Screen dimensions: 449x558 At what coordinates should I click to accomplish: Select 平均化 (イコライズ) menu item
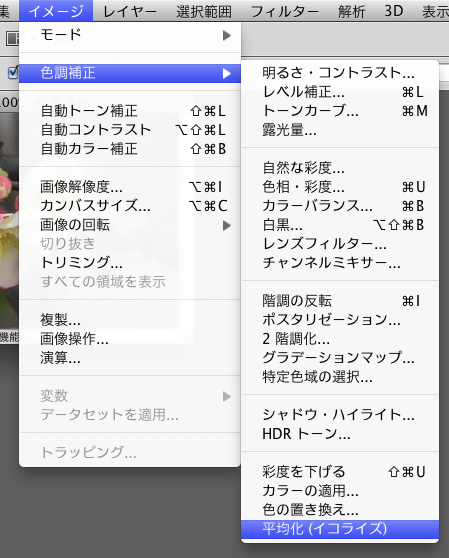point(340,529)
